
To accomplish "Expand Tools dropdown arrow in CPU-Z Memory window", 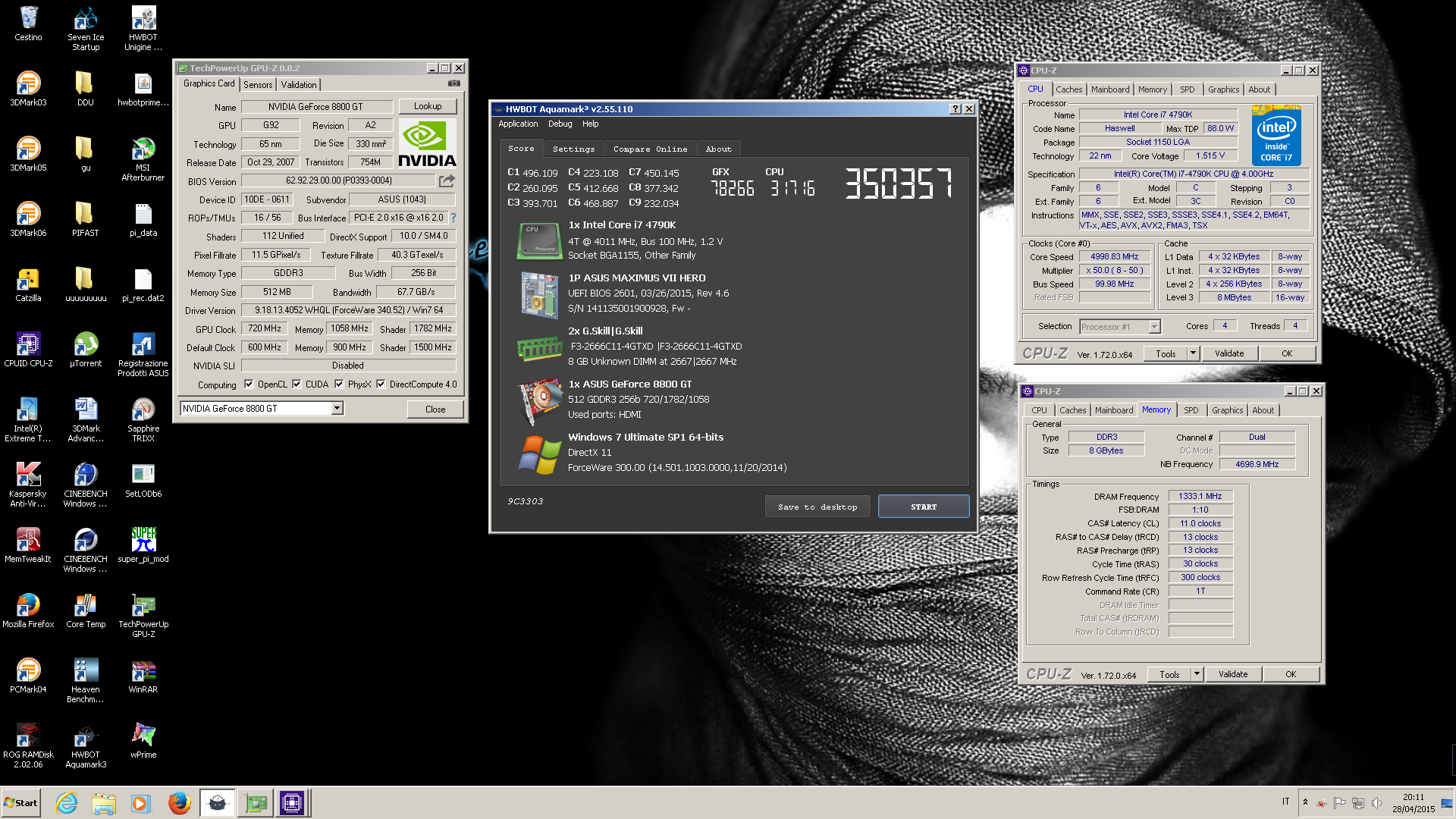I will pos(1196,674).
